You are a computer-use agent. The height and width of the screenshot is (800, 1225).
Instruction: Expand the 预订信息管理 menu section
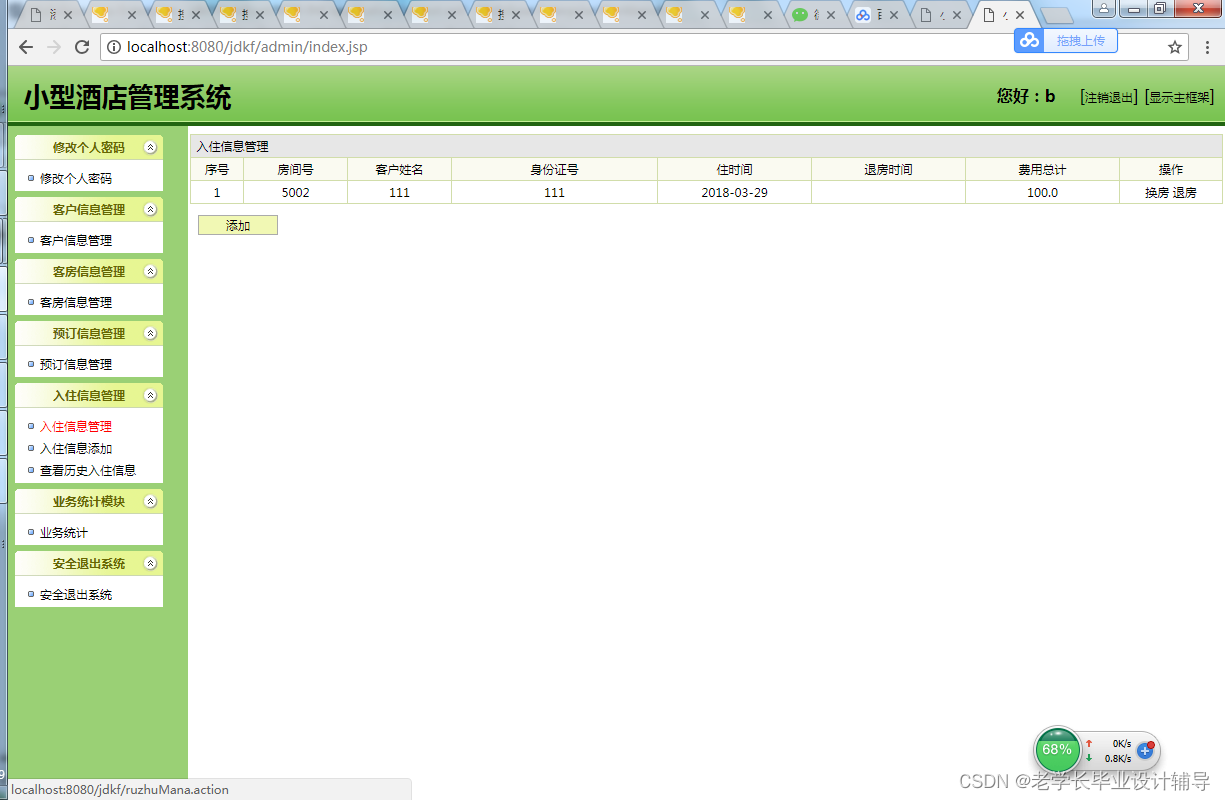tap(88, 333)
